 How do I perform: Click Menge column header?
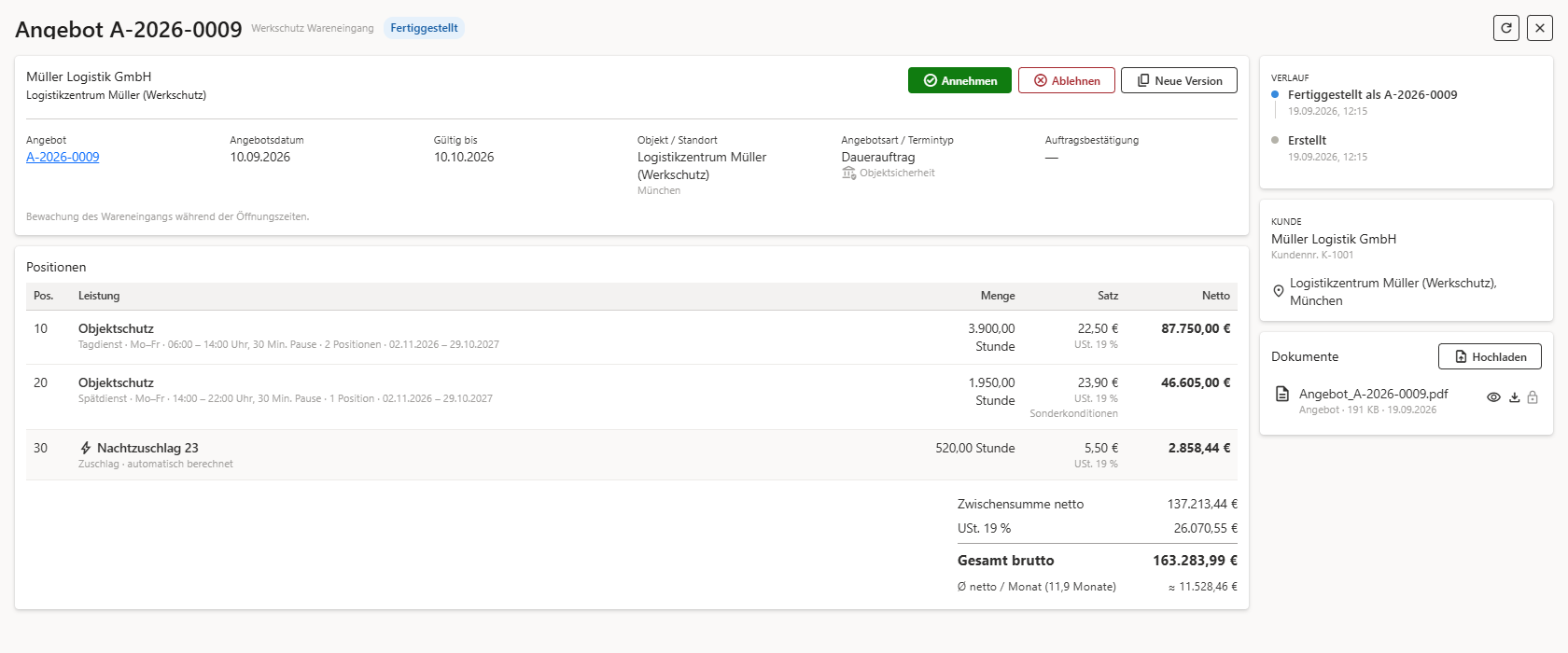tap(998, 296)
